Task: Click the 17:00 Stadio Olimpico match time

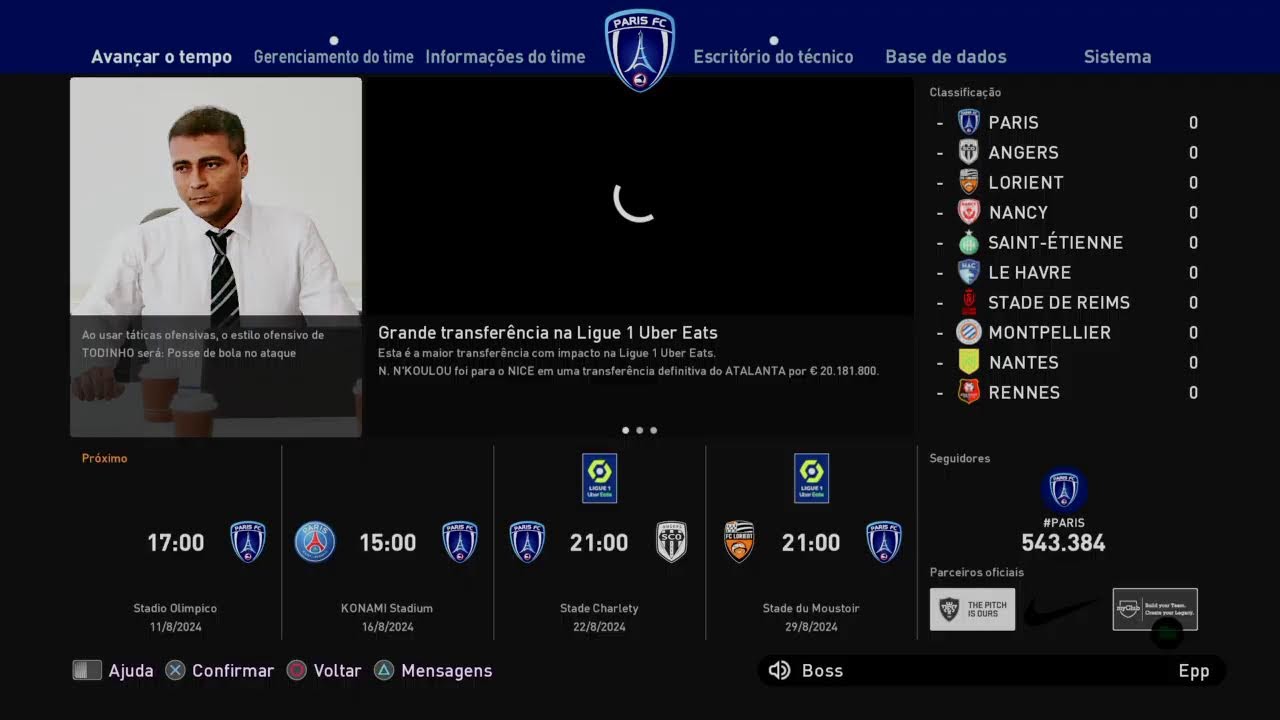Action: [x=176, y=543]
